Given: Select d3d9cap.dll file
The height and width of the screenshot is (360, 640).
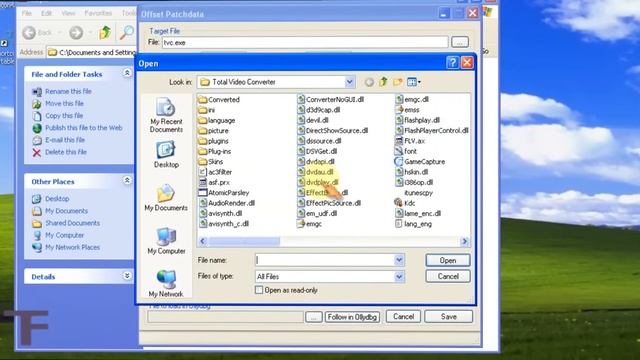Looking at the screenshot, I should (319, 110).
